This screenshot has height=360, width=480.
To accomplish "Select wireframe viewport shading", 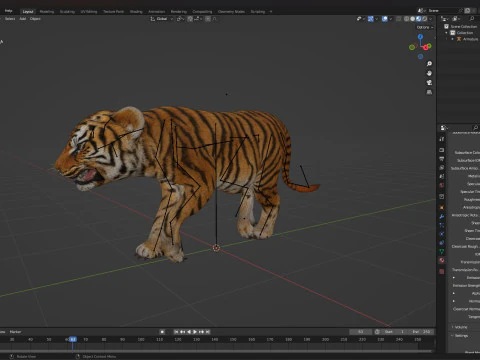I will pyautogui.click(x=406, y=19).
